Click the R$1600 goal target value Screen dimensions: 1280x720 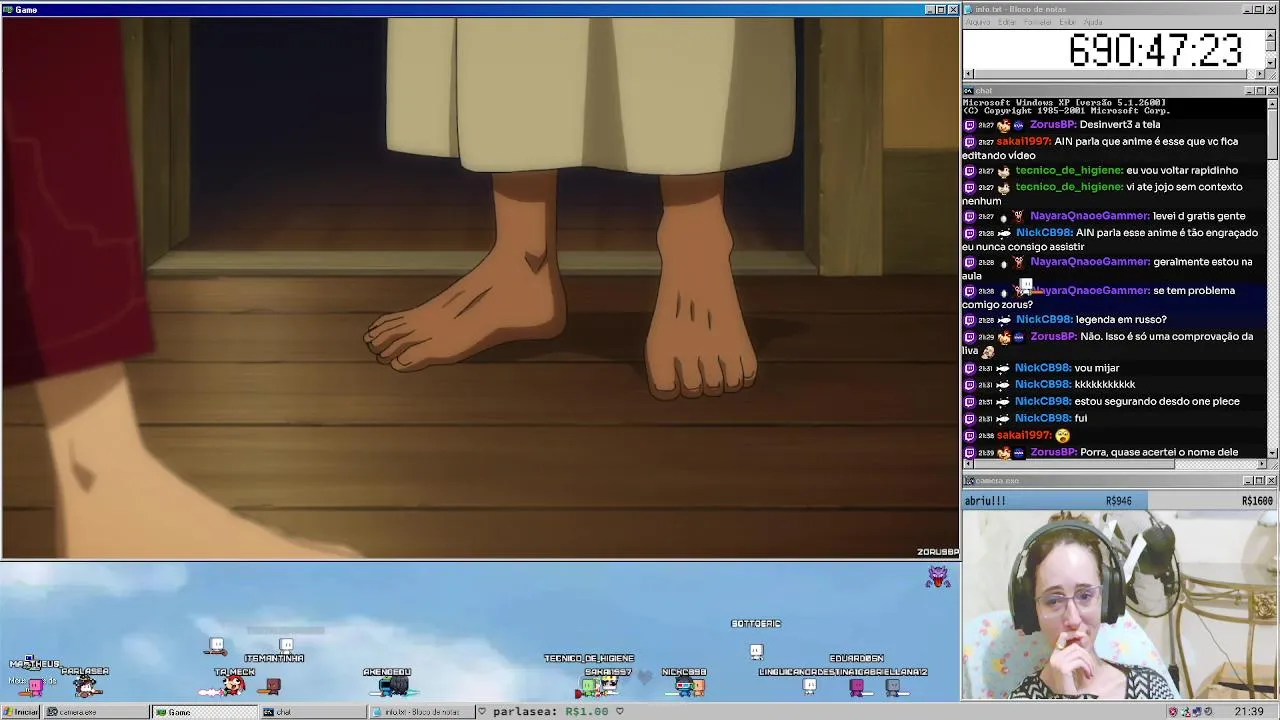point(1257,501)
